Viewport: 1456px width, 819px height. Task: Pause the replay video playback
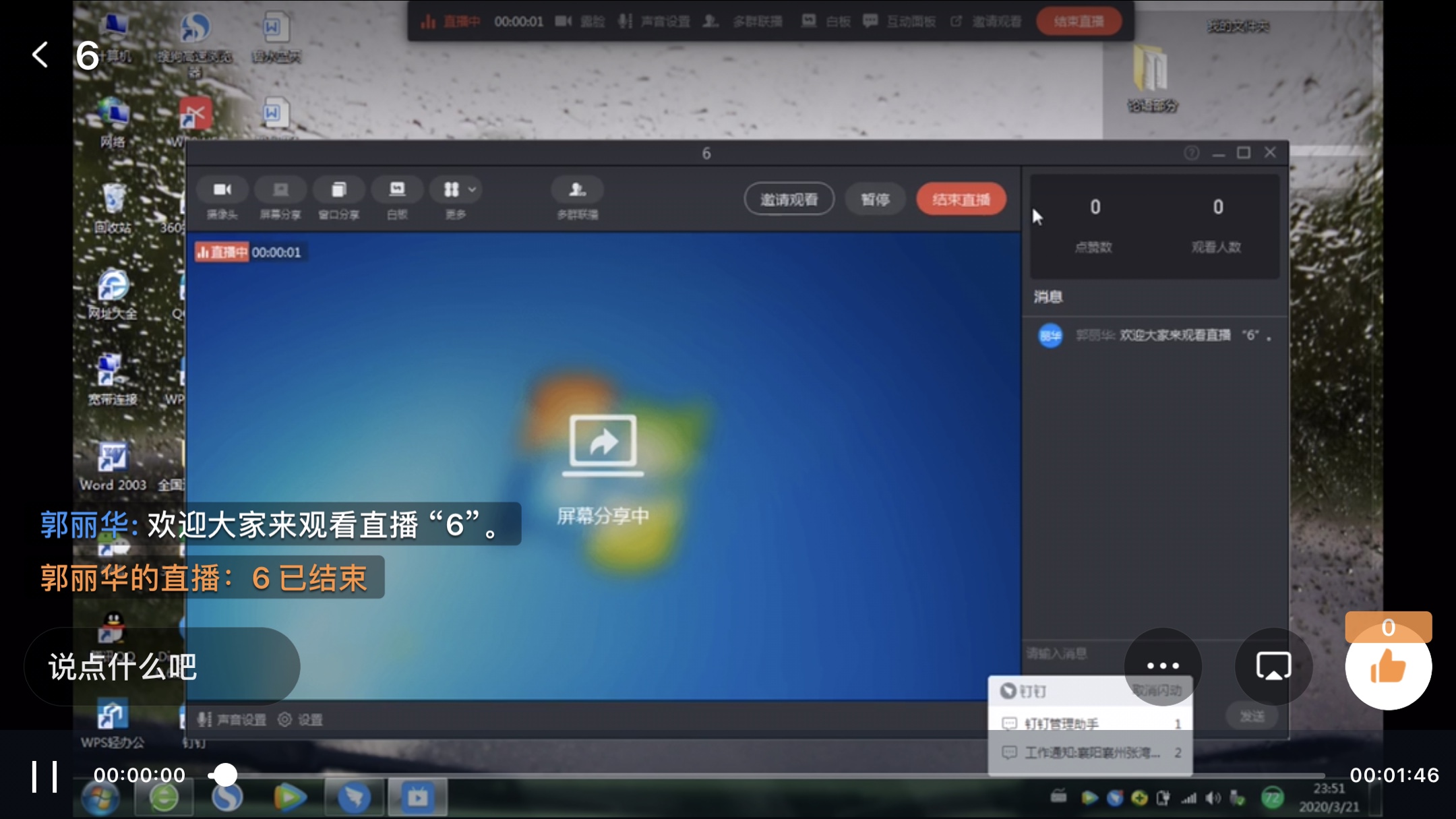pos(44,776)
